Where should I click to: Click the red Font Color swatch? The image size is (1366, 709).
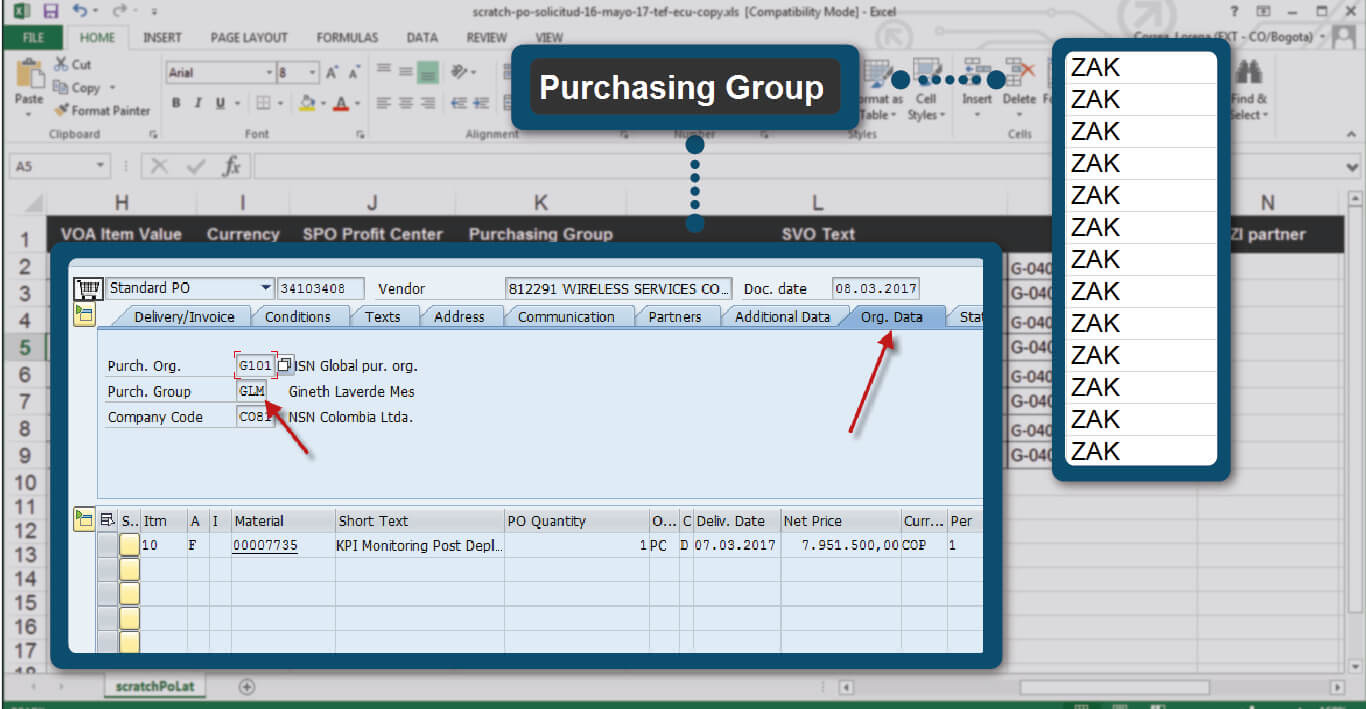point(342,103)
